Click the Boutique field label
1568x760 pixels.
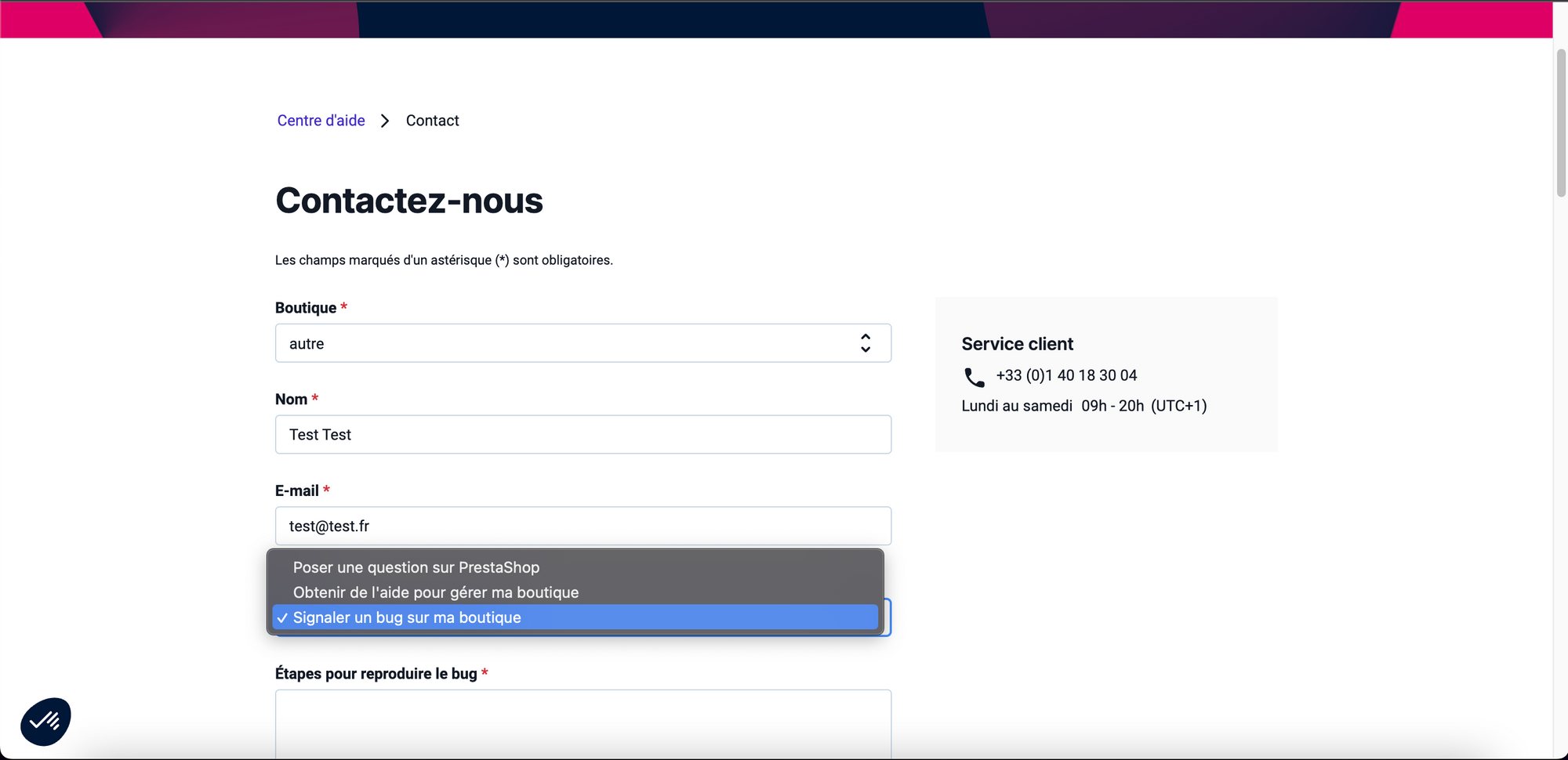[306, 308]
